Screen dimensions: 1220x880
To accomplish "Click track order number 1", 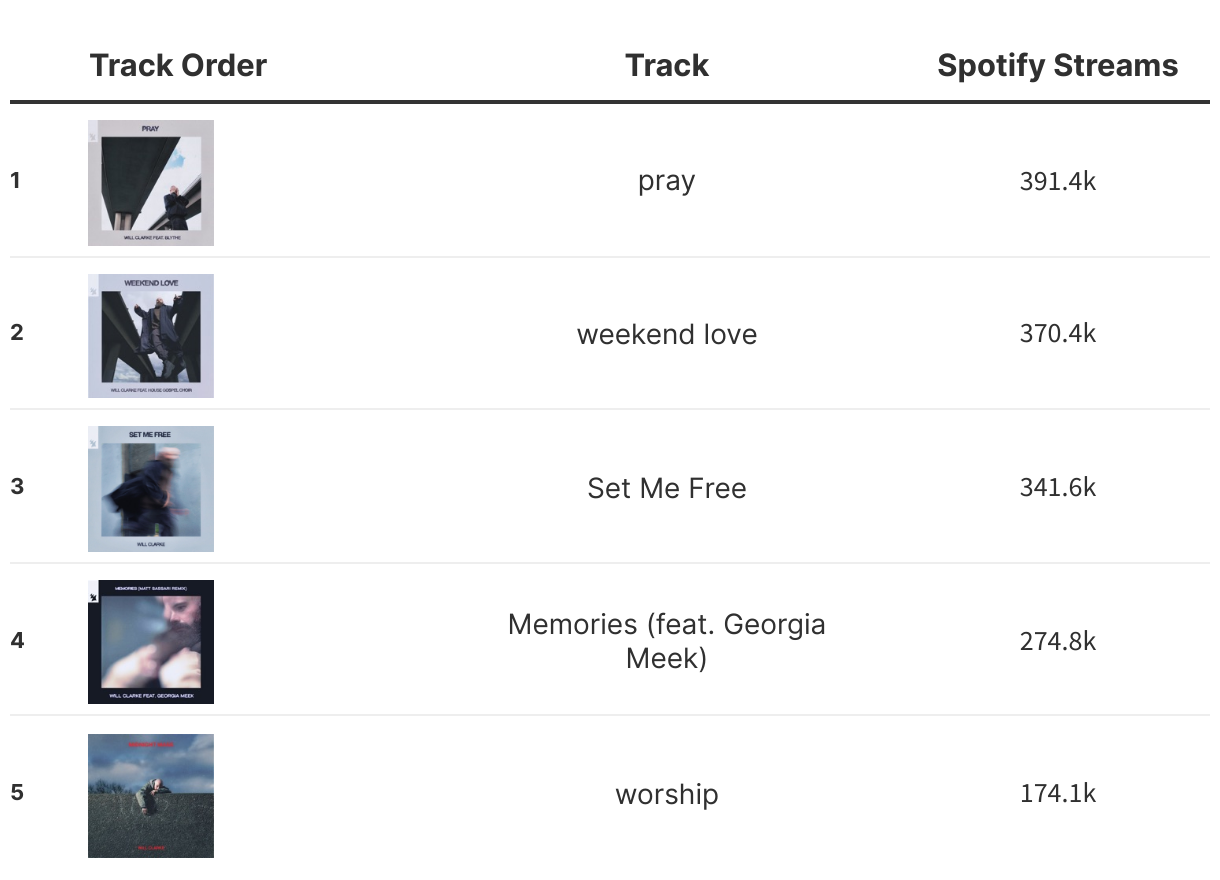I will pos(16,181).
